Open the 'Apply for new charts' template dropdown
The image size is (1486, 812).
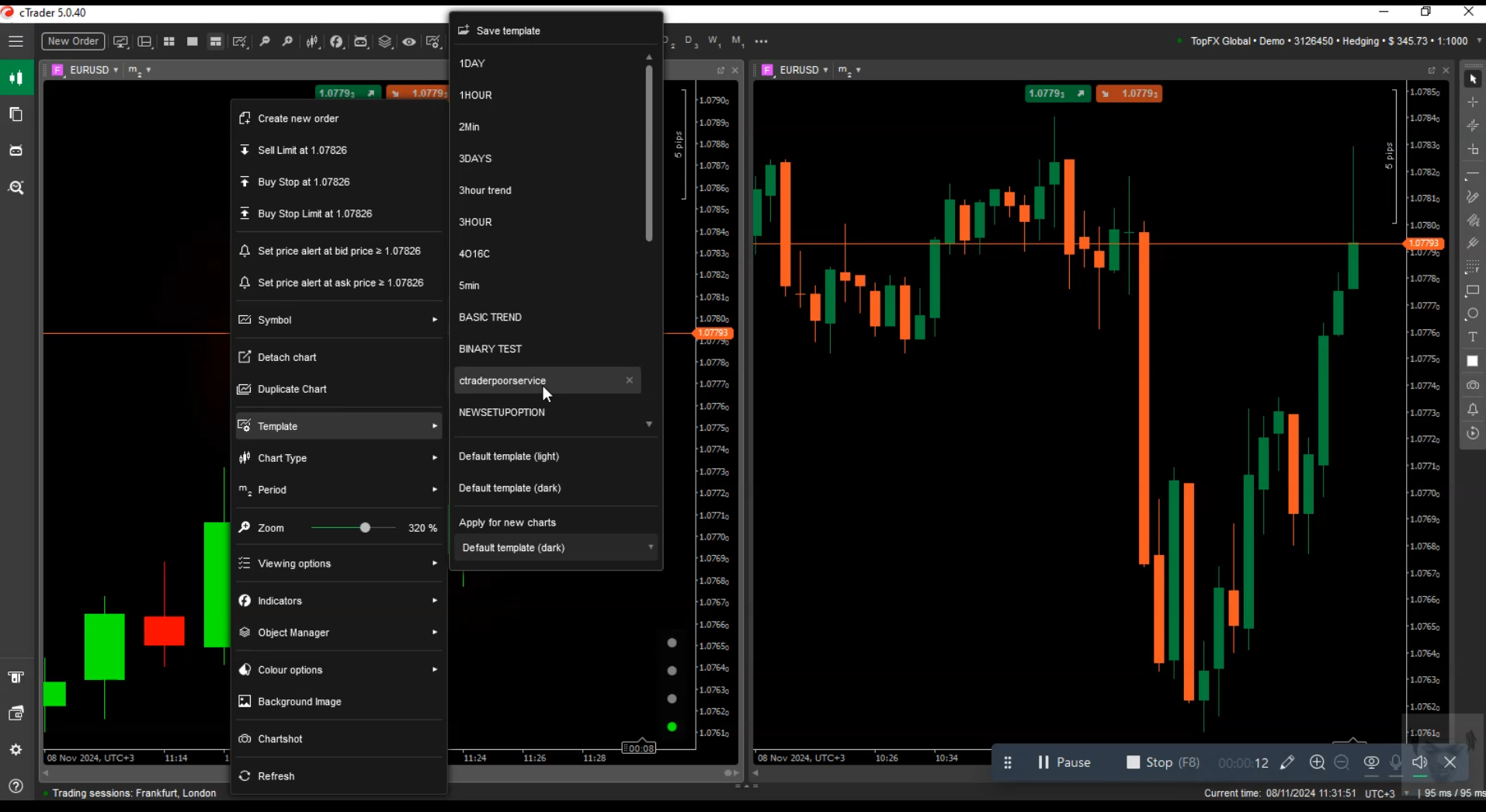click(x=556, y=547)
